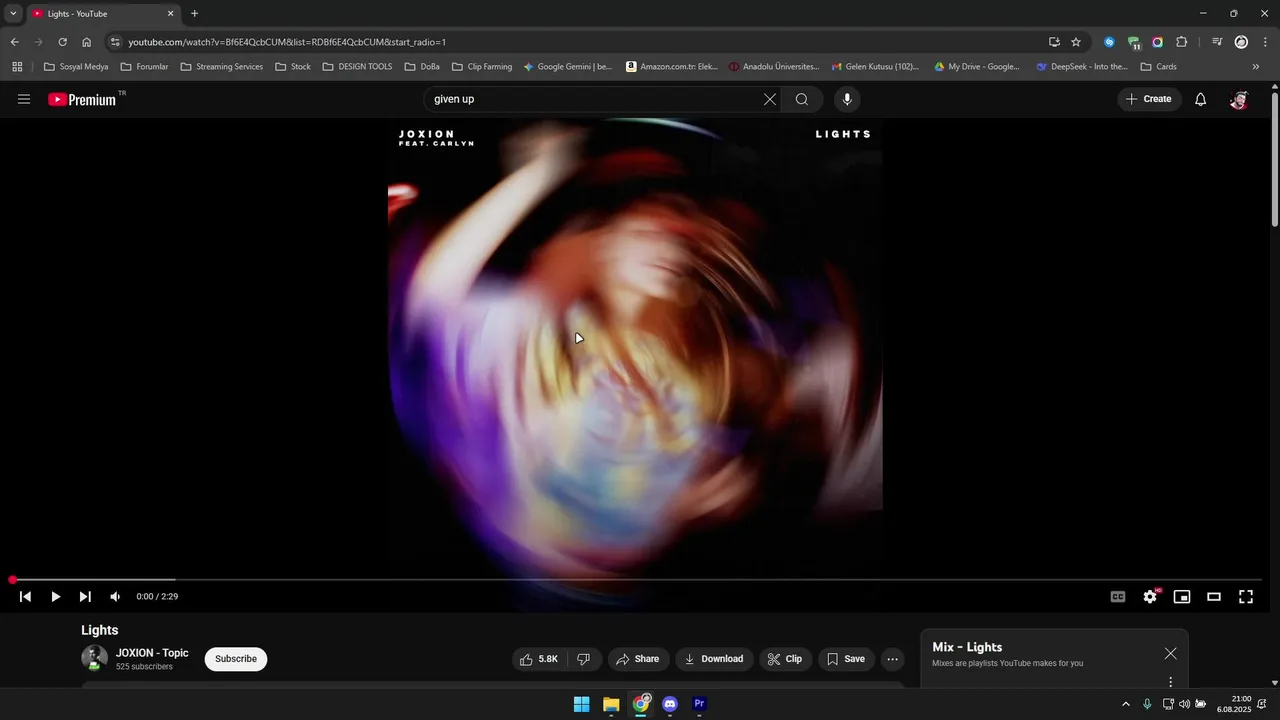Open player settings gear
Screen dimensions: 1280x720
click(1150, 597)
